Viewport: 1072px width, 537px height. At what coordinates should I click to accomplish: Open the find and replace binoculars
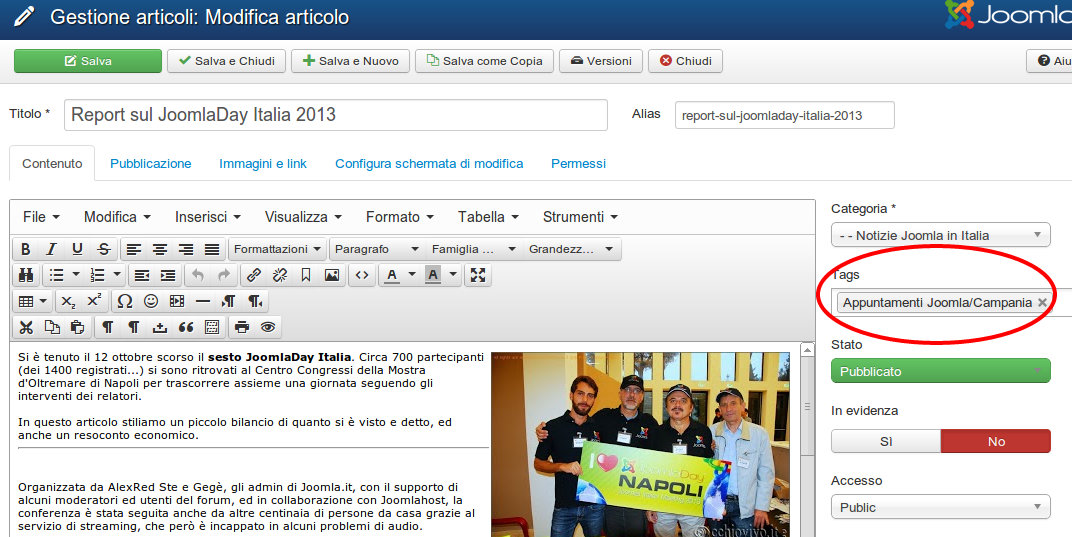click(26, 275)
